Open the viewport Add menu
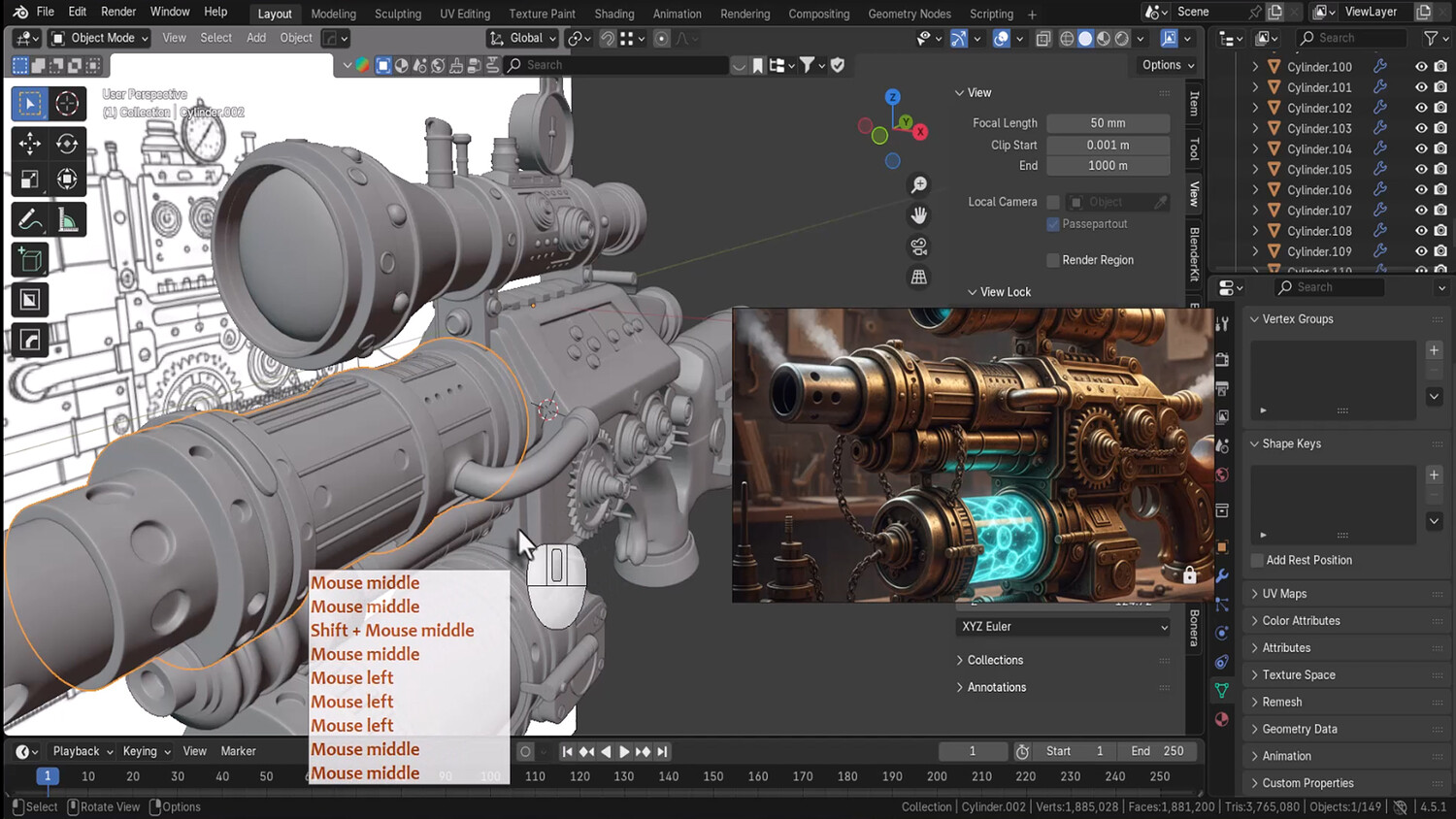The image size is (1456, 819). 256,38
